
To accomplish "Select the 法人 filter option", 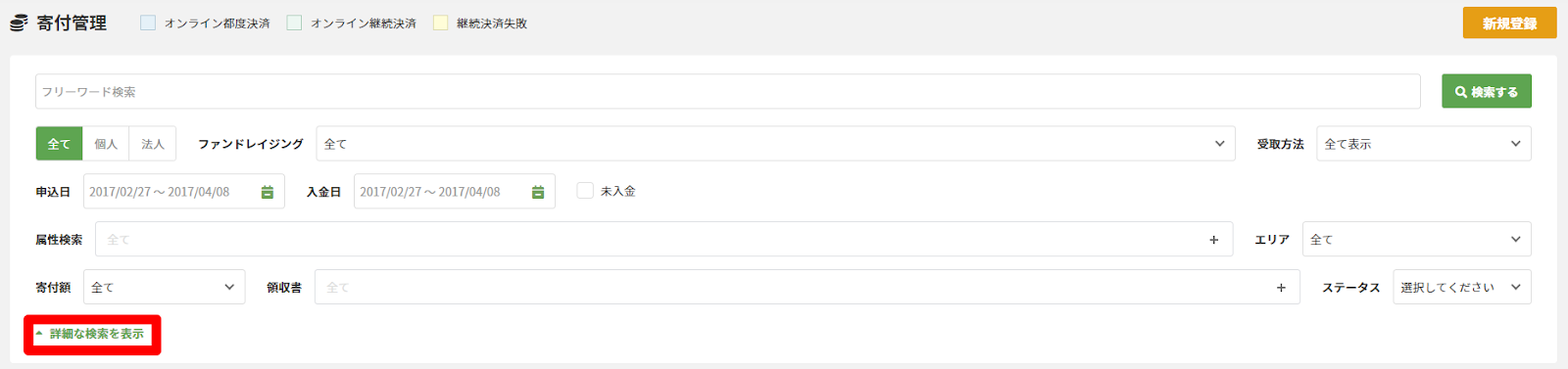I will click(153, 144).
